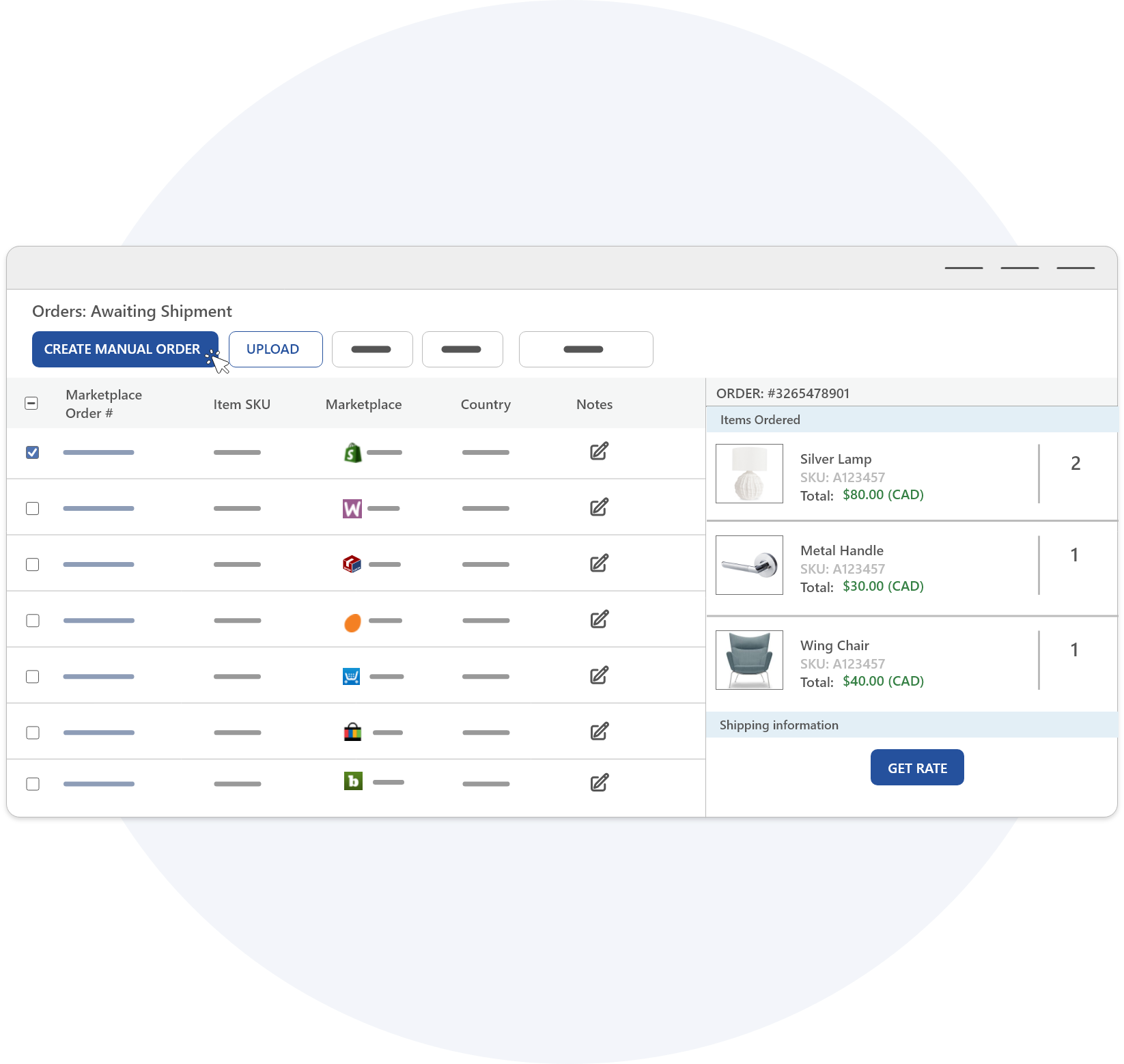Check the WooCommerce order row checkbox

tap(32, 508)
